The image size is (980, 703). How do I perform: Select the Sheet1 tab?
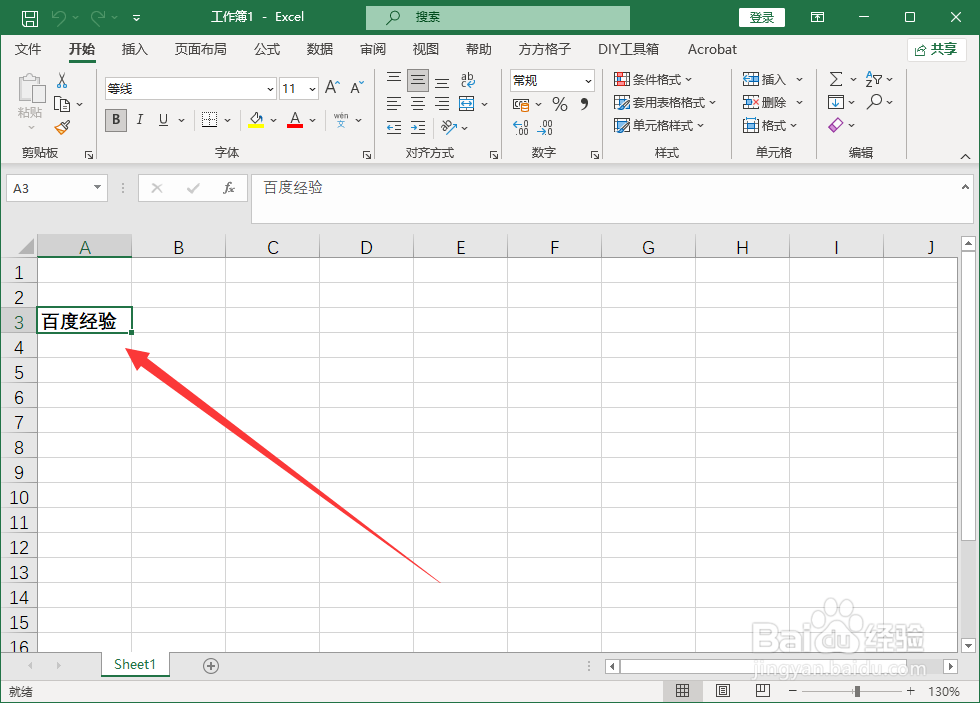coord(135,664)
